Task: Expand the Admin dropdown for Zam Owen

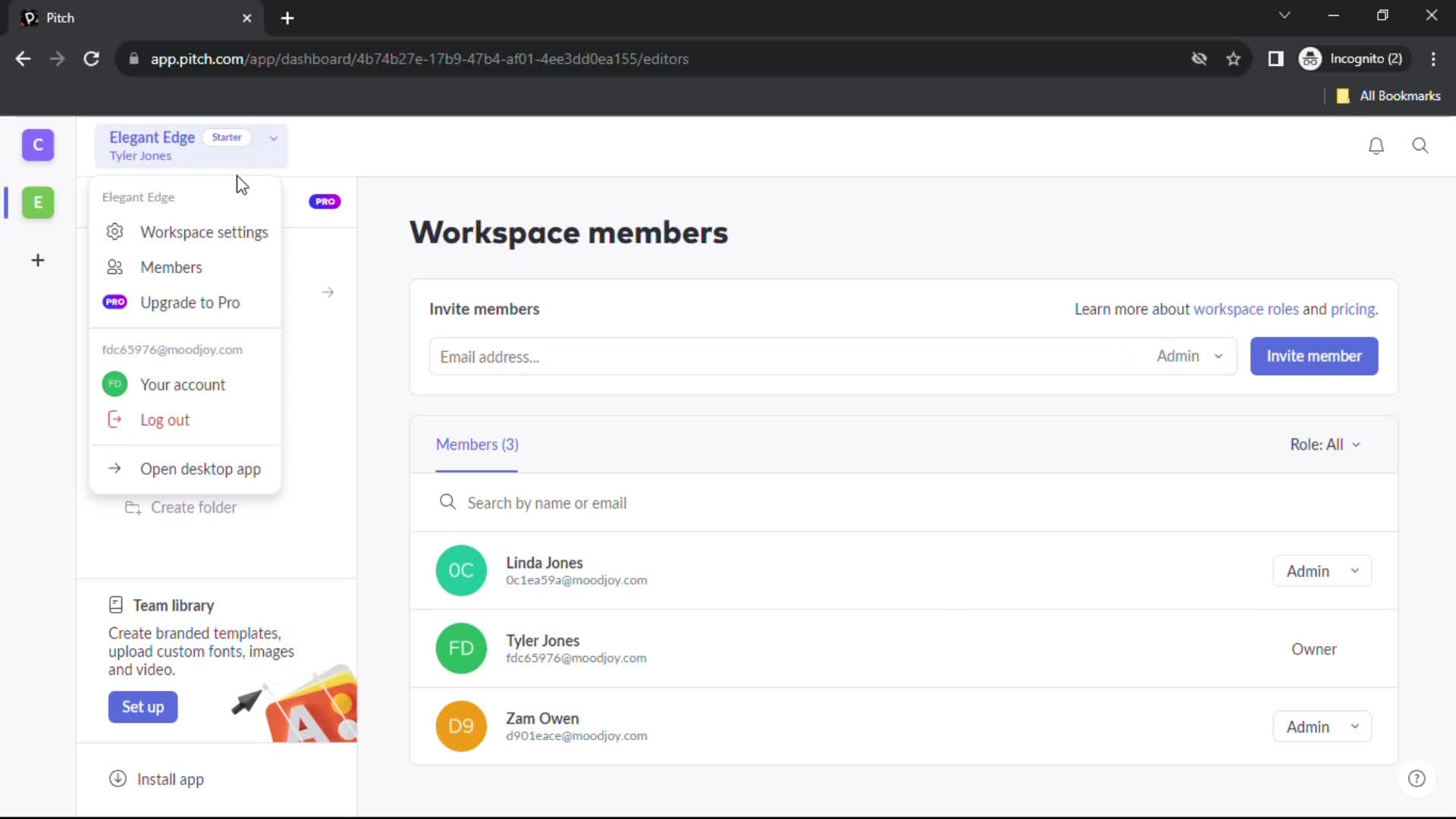Action: click(x=1322, y=726)
